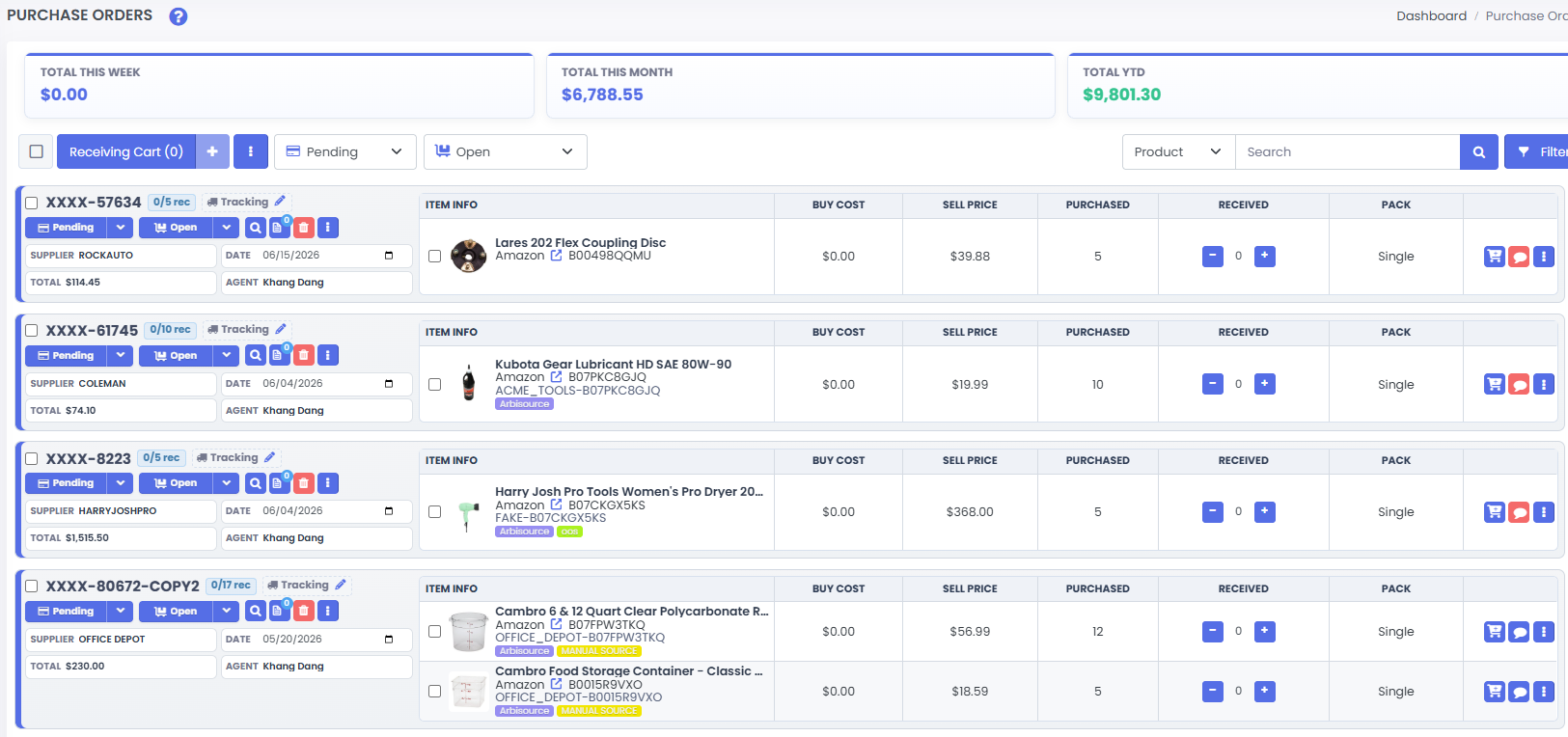Select order XXXX-61745 checkbox
The width and height of the screenshot is (1568, 737).
[x=31, y=330]
